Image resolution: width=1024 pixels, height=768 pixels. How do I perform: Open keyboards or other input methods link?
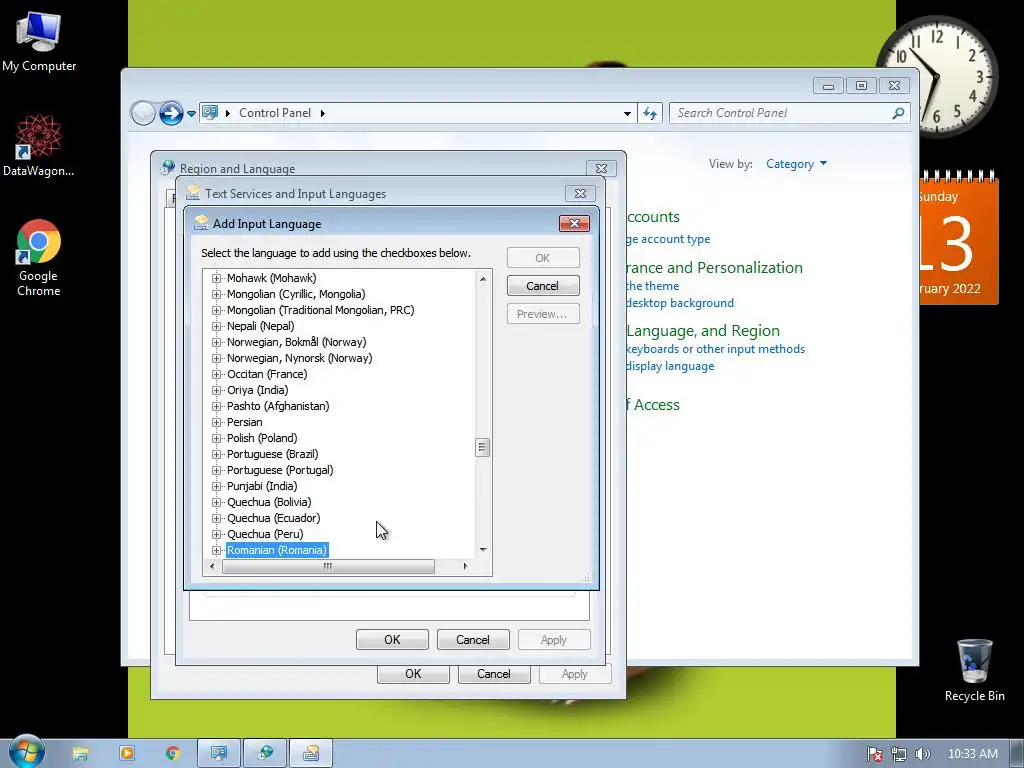(x=715, y=349)
